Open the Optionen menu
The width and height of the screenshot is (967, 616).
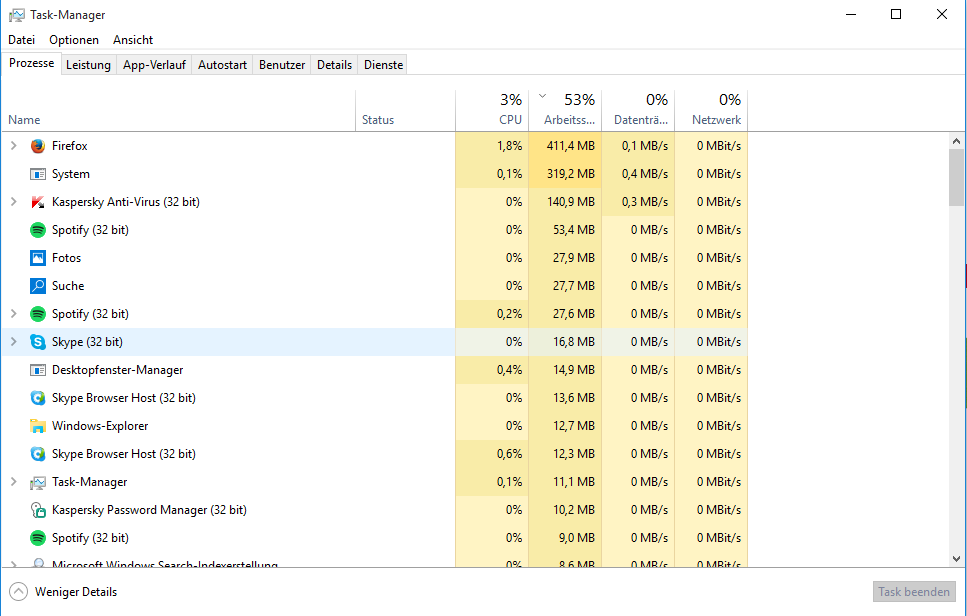[x=74, y=40]
